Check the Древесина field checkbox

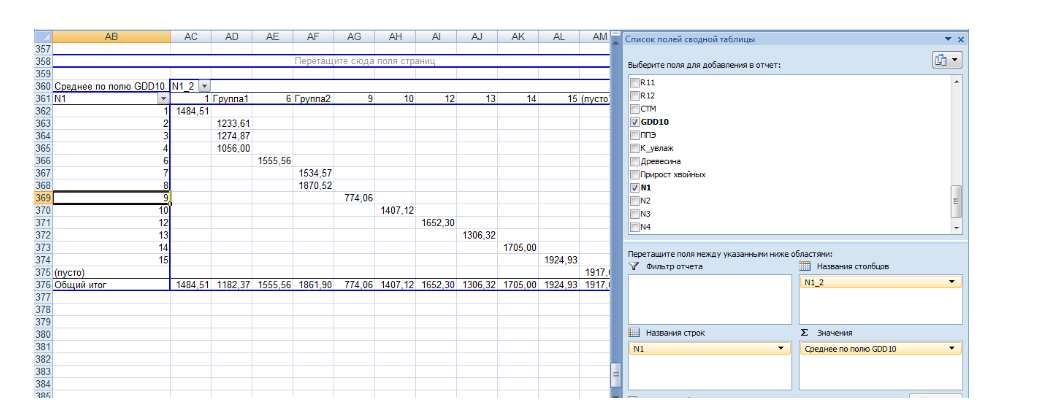click(633, 161)
